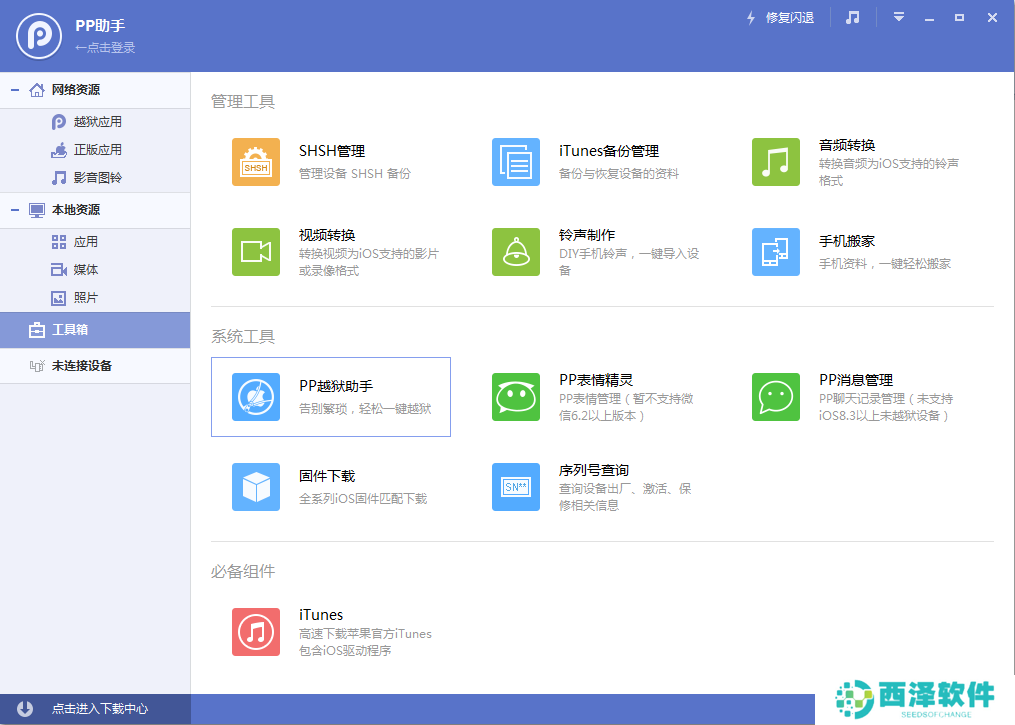Collapse the 网络资源 section

tap(15, 90)
